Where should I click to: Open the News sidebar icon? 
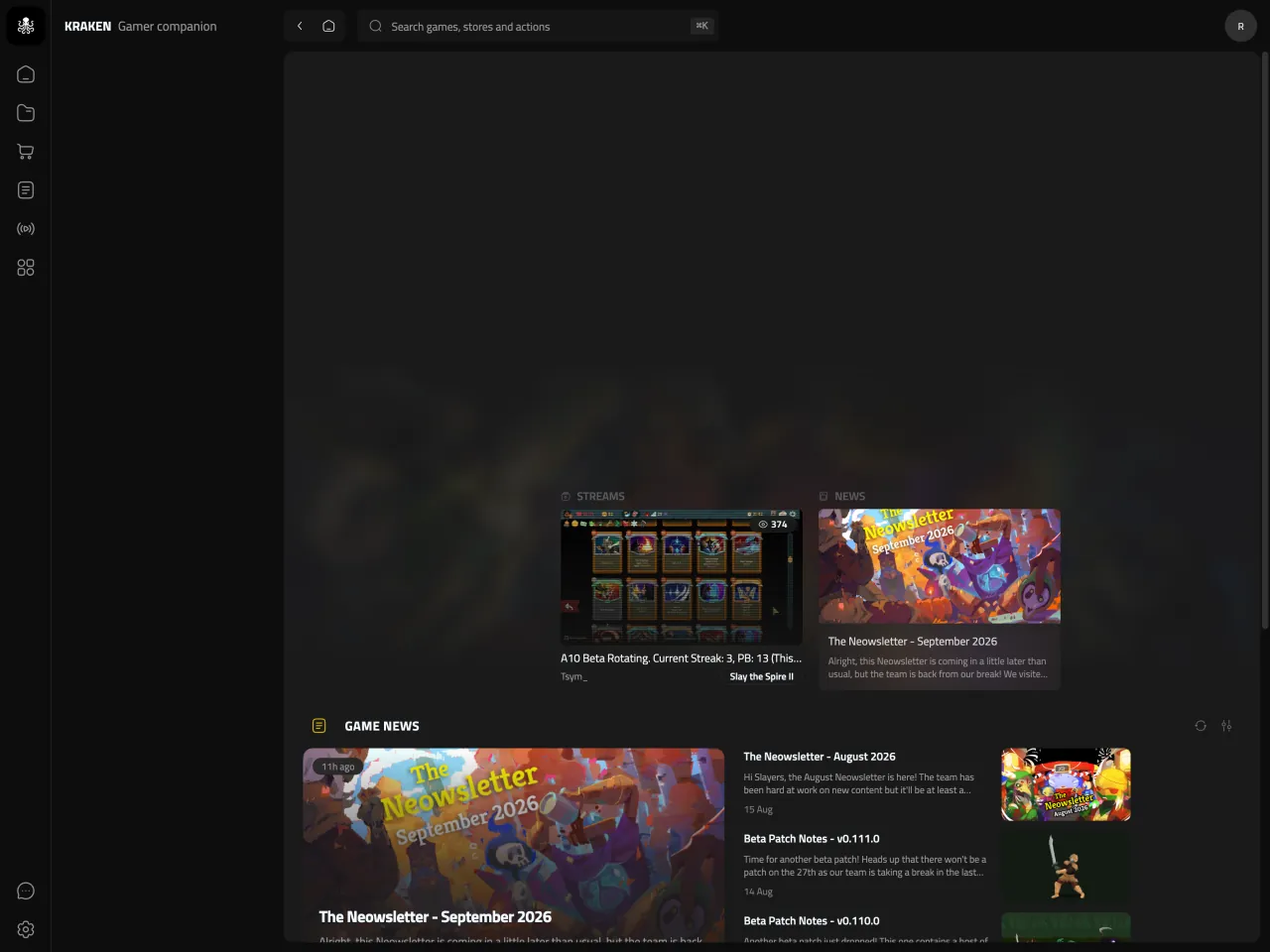(26, 190)
